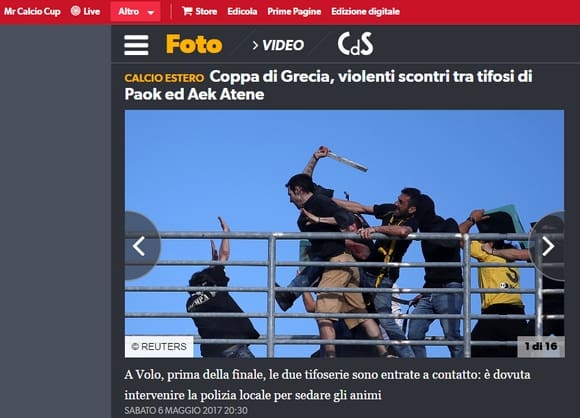
Task: Click the yellow Foto logo
Action: point(194,44)
